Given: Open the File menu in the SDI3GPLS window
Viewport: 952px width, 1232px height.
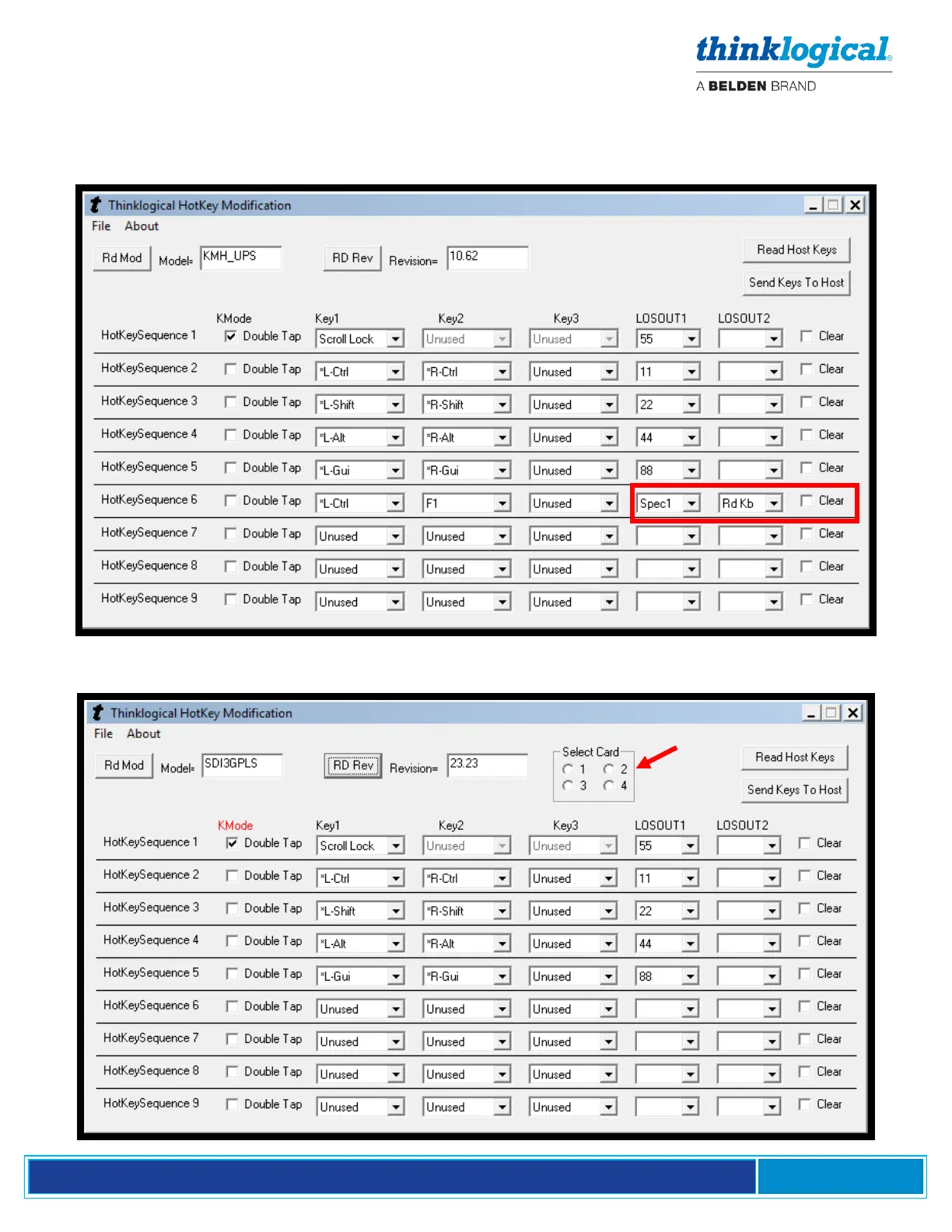Looking at the screenshot, I should pyautogui.click(x=103, y=733).
